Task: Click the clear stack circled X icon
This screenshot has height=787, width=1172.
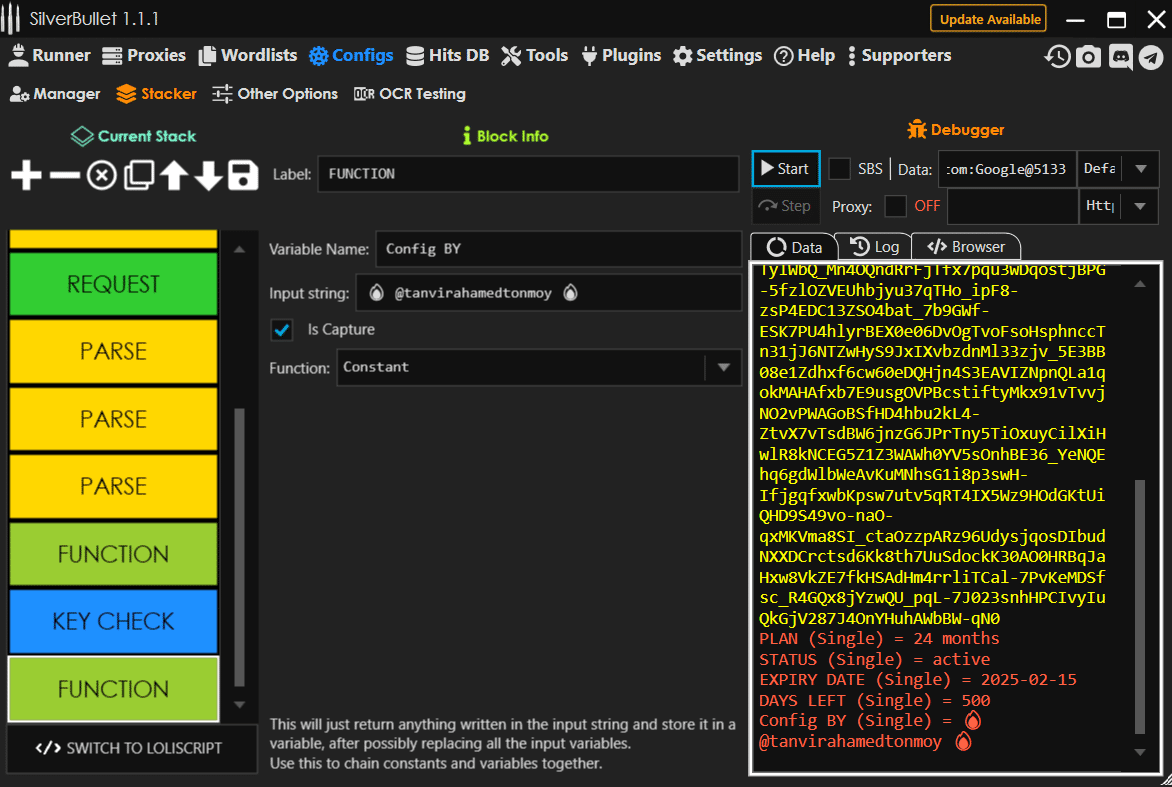Action: pos(101,176)
